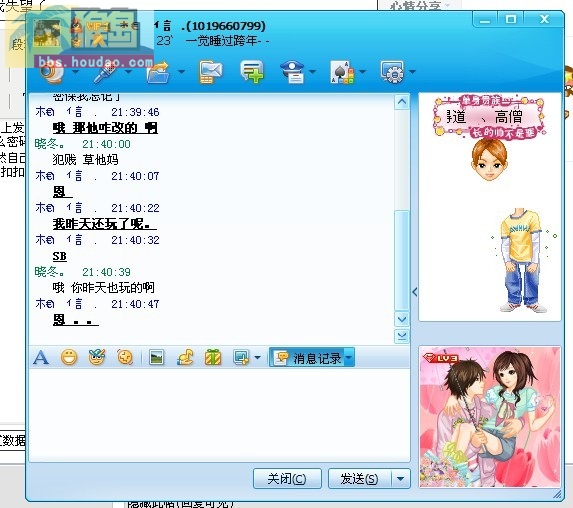Viewport: 573px width, 508px height.
Task: Click LV3 badge on couple image
Action: tap(441, 359)
